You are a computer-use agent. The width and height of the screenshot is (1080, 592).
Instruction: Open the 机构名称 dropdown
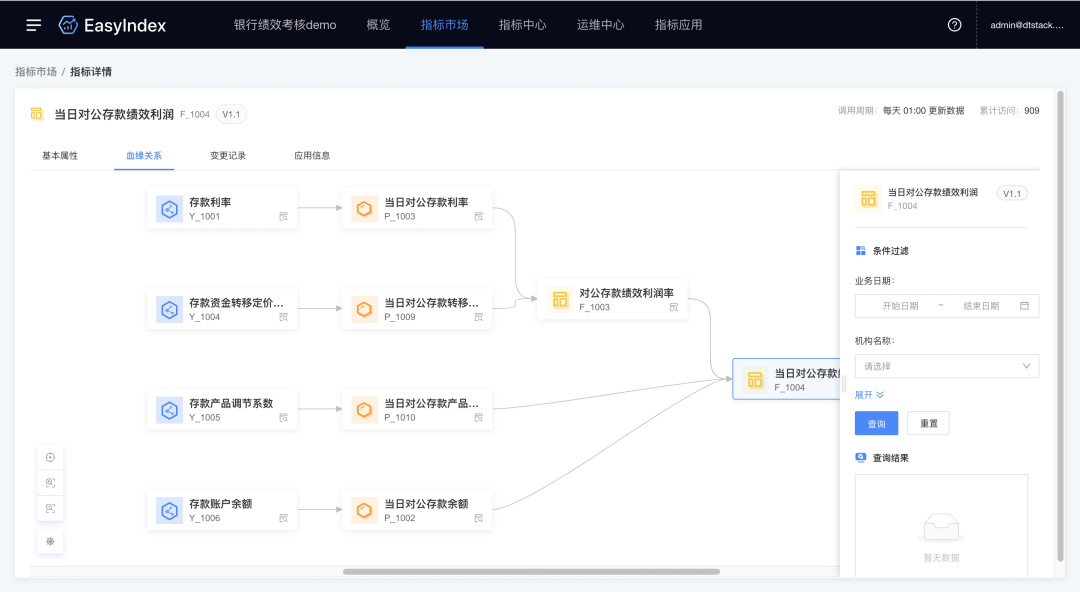(946, 366)
